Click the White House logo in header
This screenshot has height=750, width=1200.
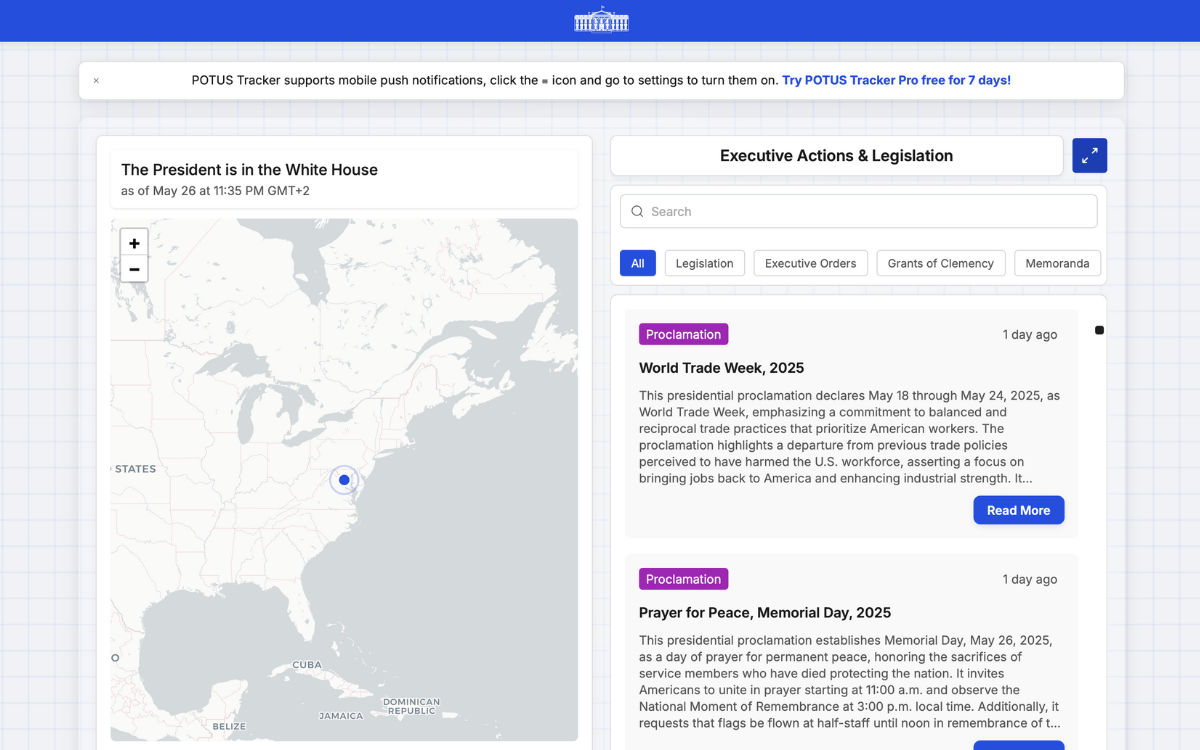pyautogui.click(x=601, y=20)
